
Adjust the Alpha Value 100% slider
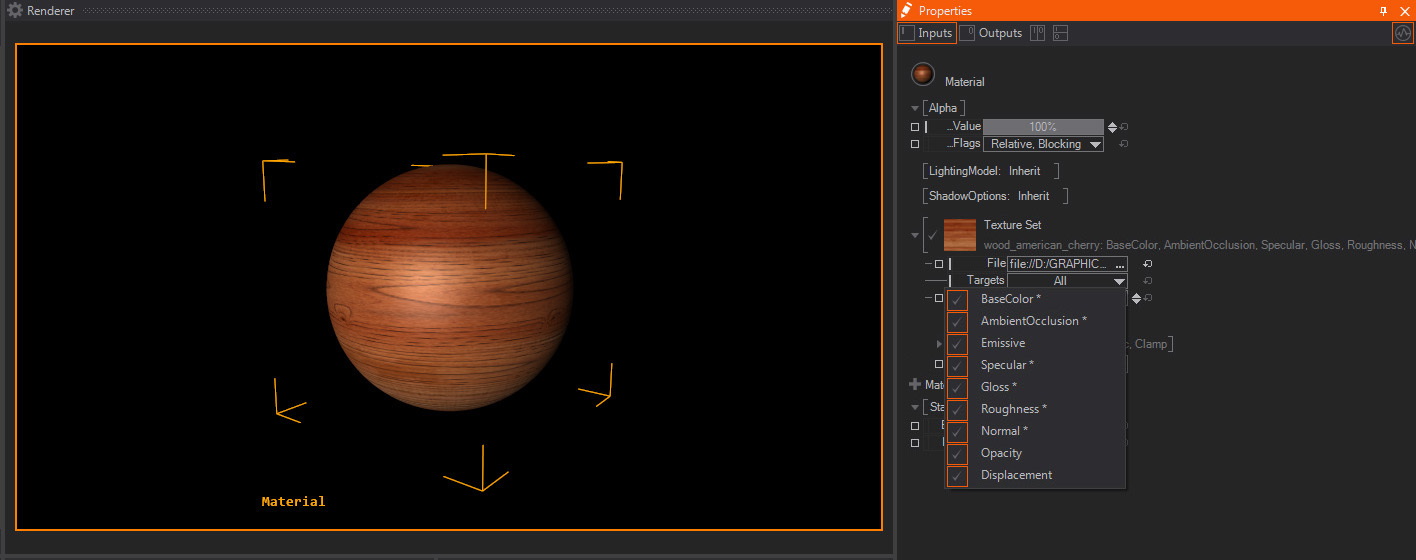click(1043, 127)
